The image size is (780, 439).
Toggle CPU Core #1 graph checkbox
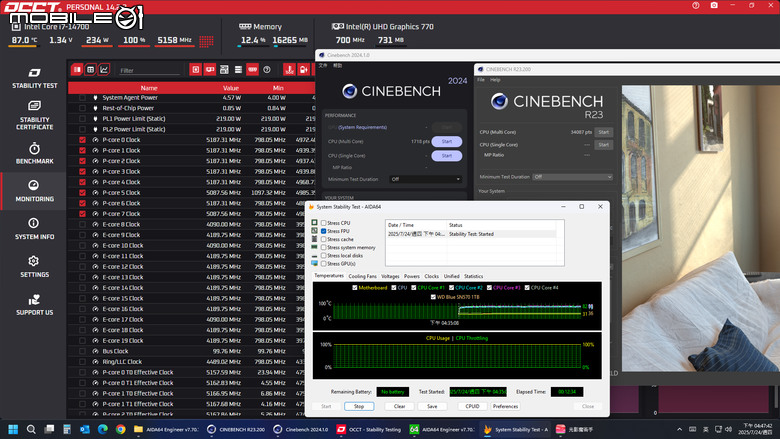(414, 287)
